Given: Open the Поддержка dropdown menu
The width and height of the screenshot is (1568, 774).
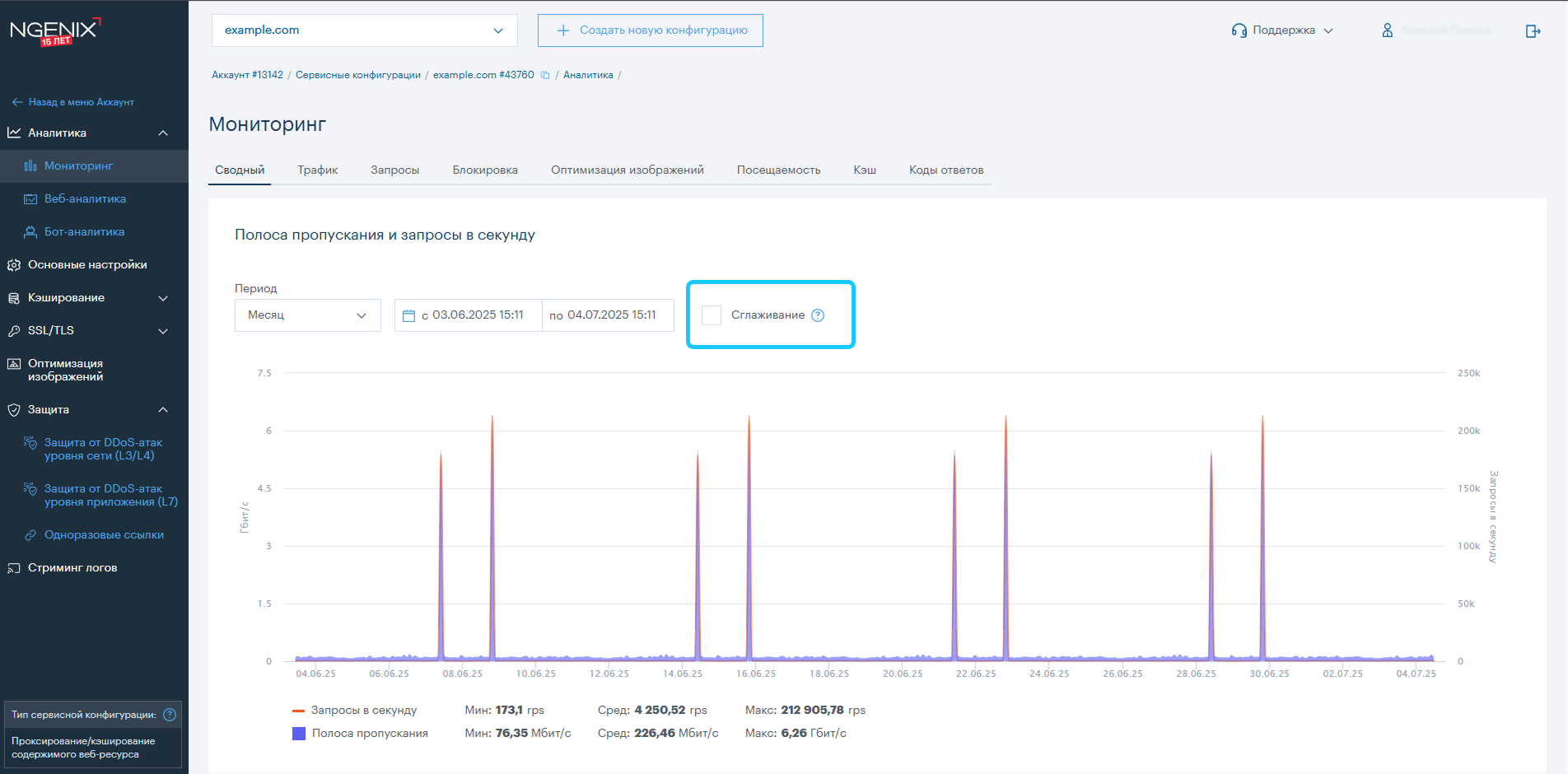Looking at the screenshot, I should pos(1282,30).
